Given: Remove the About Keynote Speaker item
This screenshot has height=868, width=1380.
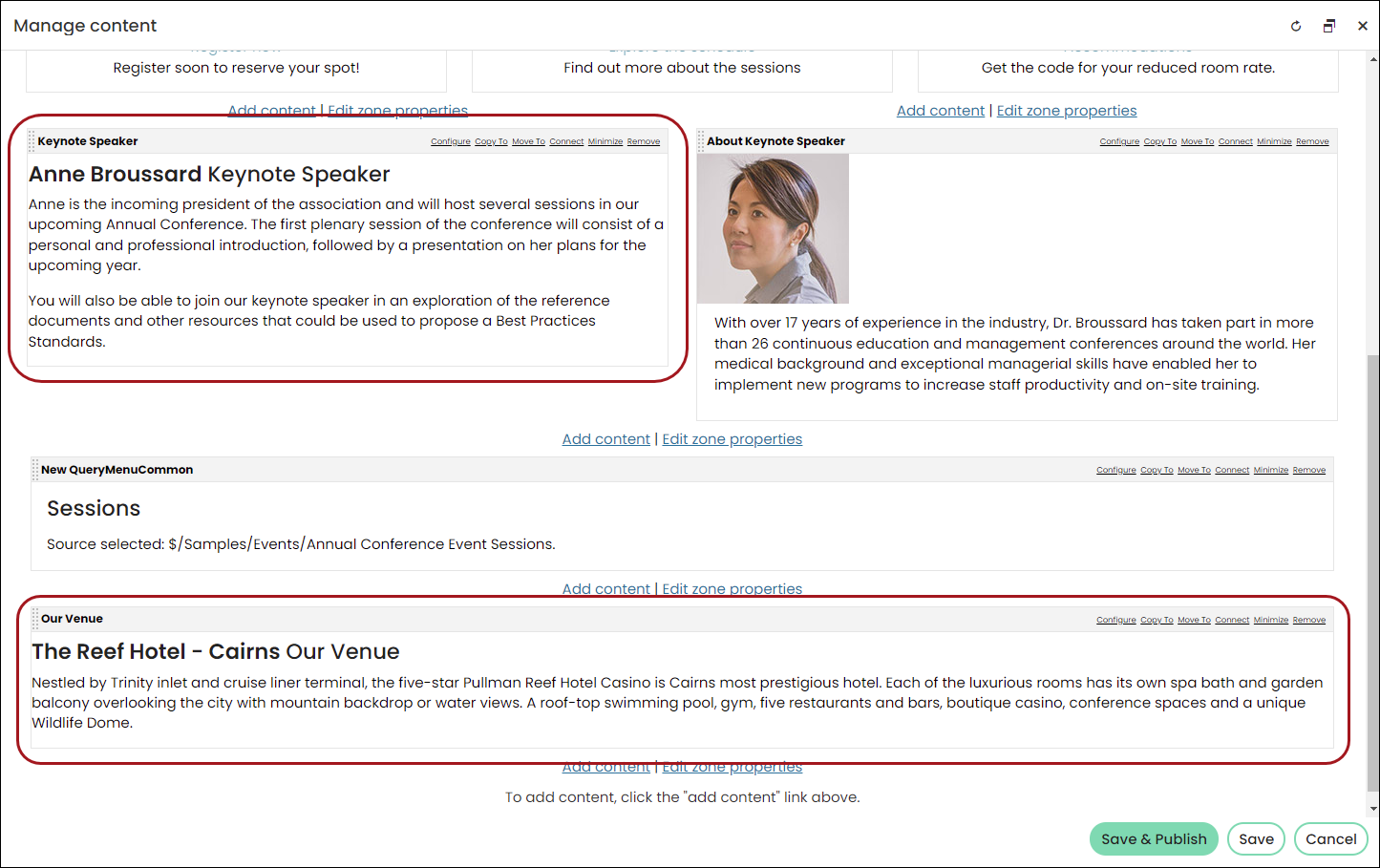Looking at the screenshot, I should pyautogui.click(x=1312, y=141).
